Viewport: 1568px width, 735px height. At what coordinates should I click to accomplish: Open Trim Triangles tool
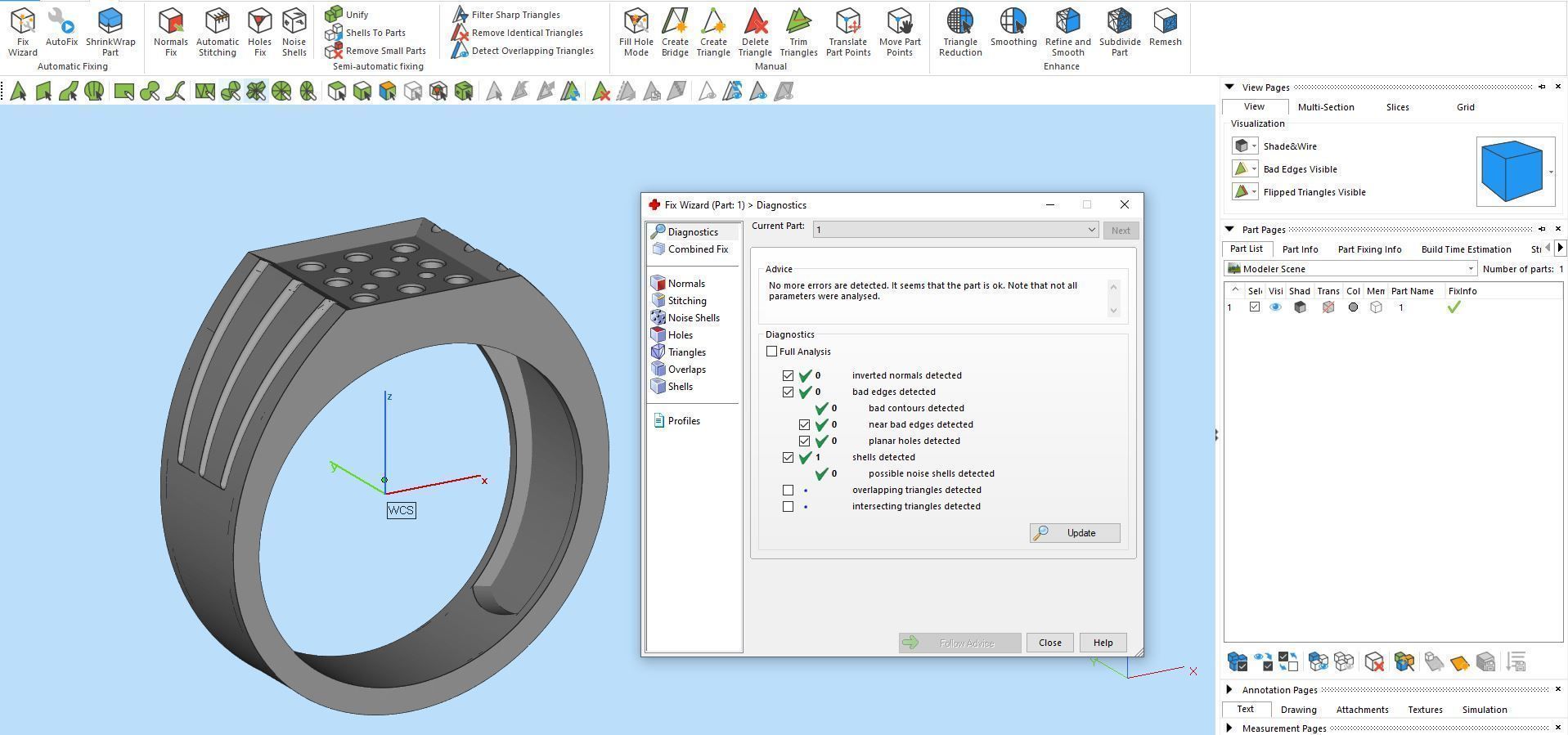pos(798,33)
